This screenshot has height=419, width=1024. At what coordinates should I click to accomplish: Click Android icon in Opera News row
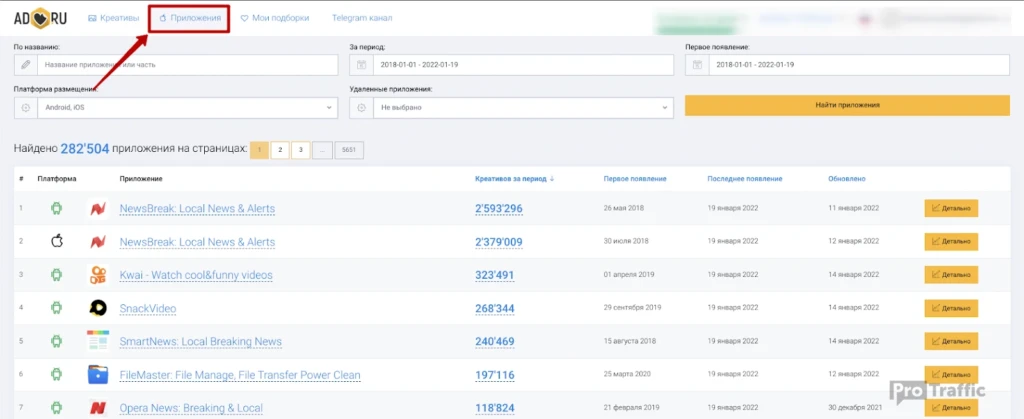[57, 408]
